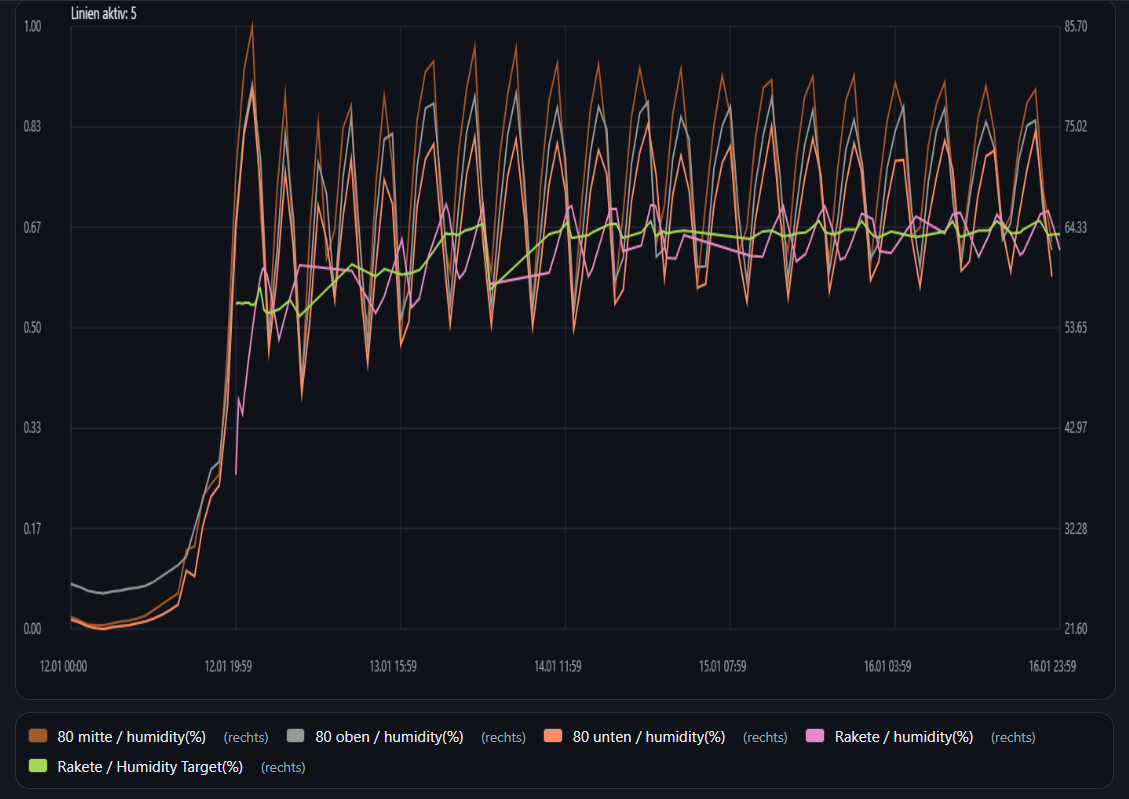Toggle the 80 unten / humidity(%) legend entry
Viewport: 1129px width, 799px height.
pyautogui.click(x=648, y=737)
